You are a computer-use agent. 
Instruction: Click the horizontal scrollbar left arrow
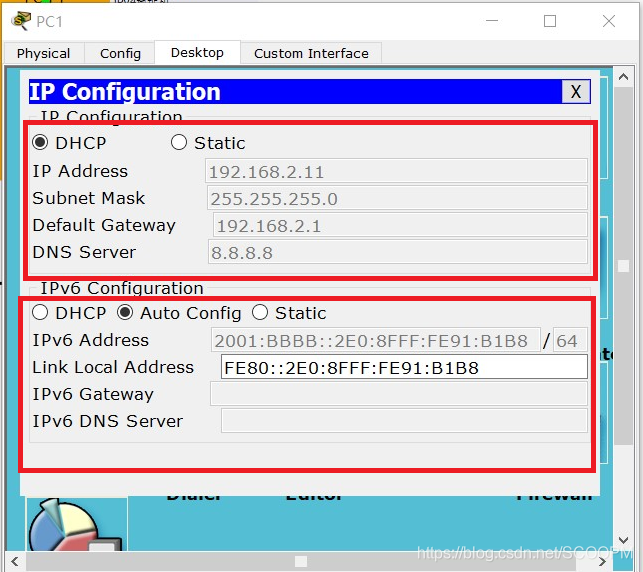15,561
